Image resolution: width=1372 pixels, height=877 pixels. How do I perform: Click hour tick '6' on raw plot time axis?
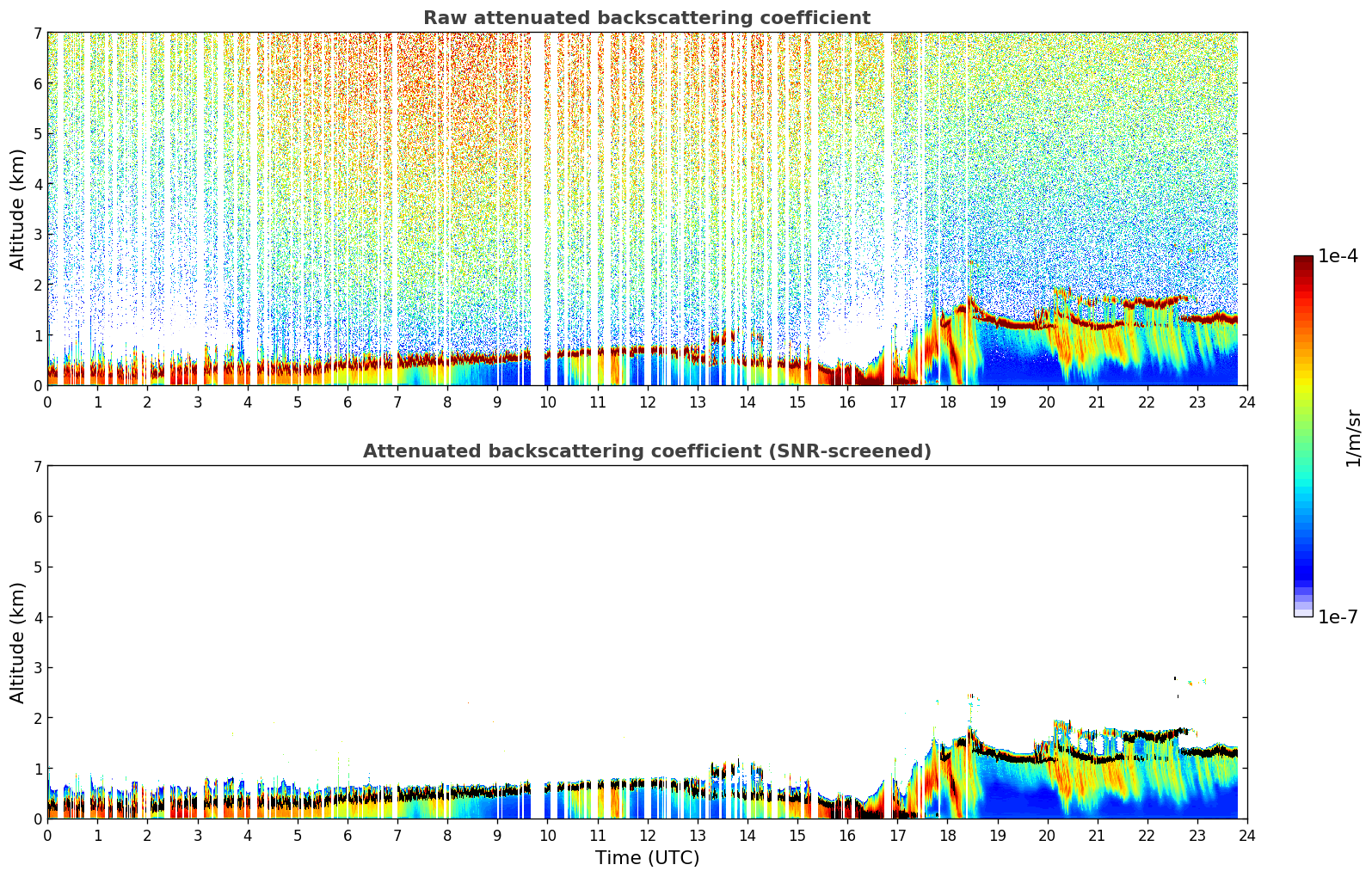coord(348,402)
